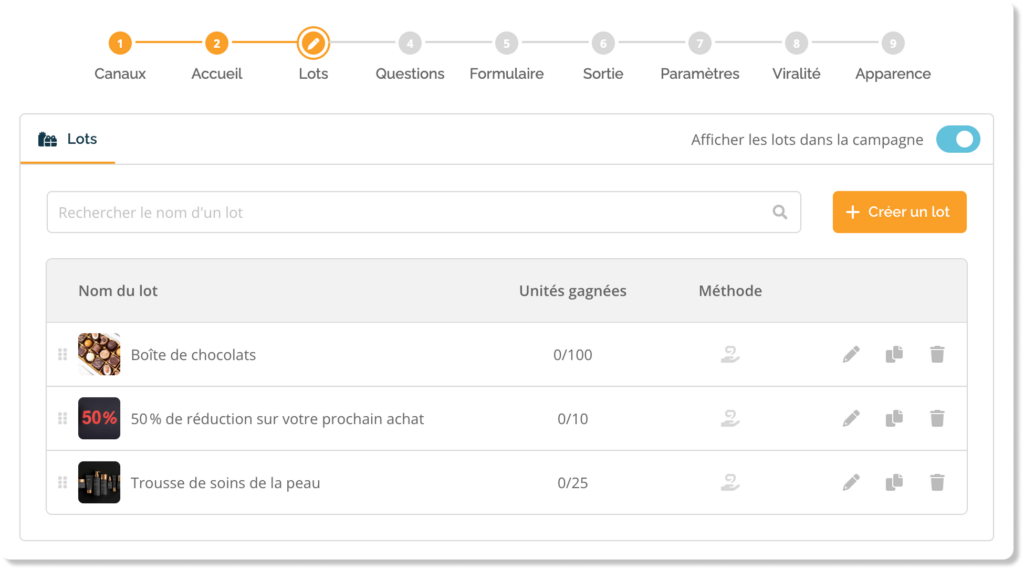This screenshot has width=1024, height=570.
Task: Toggle Afficher les lots dans la campagne
Action: [x=957, y=140]
